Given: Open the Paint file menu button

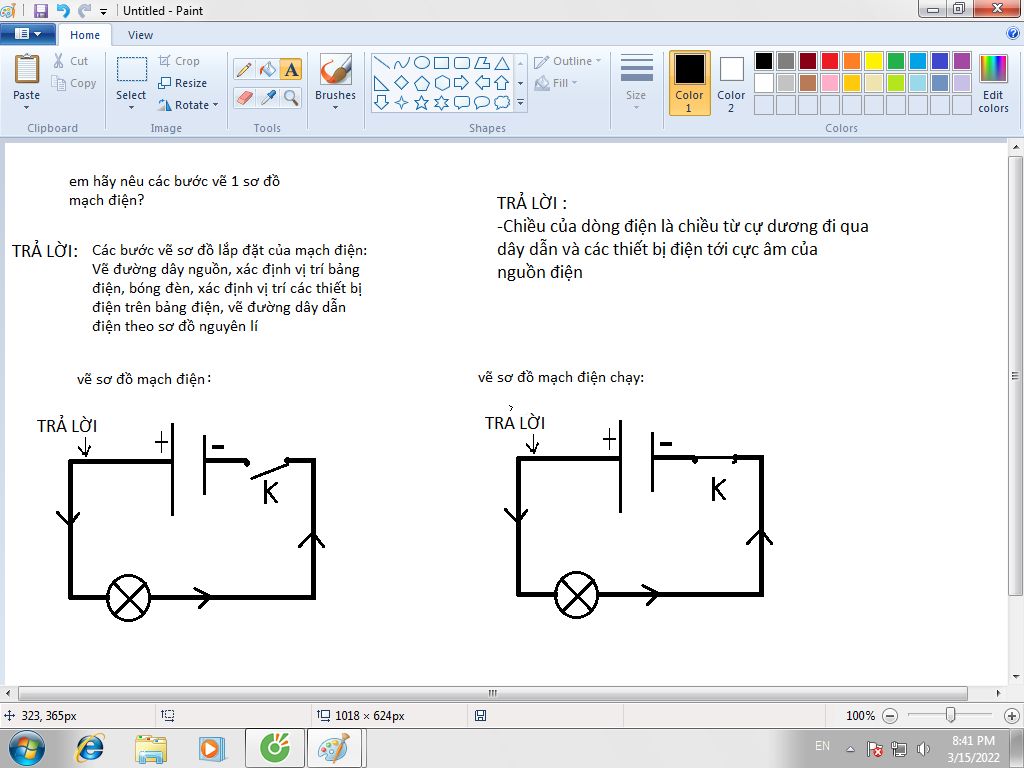Looking at the screenshot, I should pos(27,34).
